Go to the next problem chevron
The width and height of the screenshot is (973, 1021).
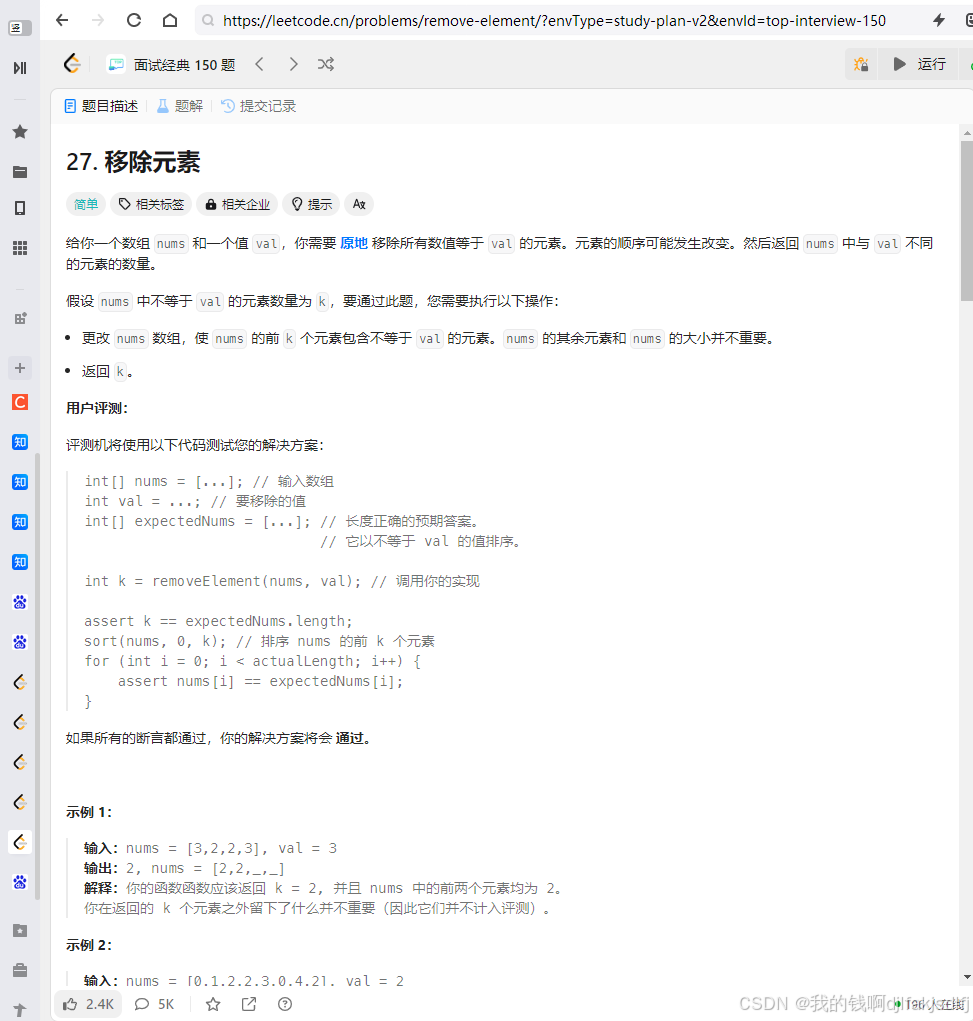(293, 64)
